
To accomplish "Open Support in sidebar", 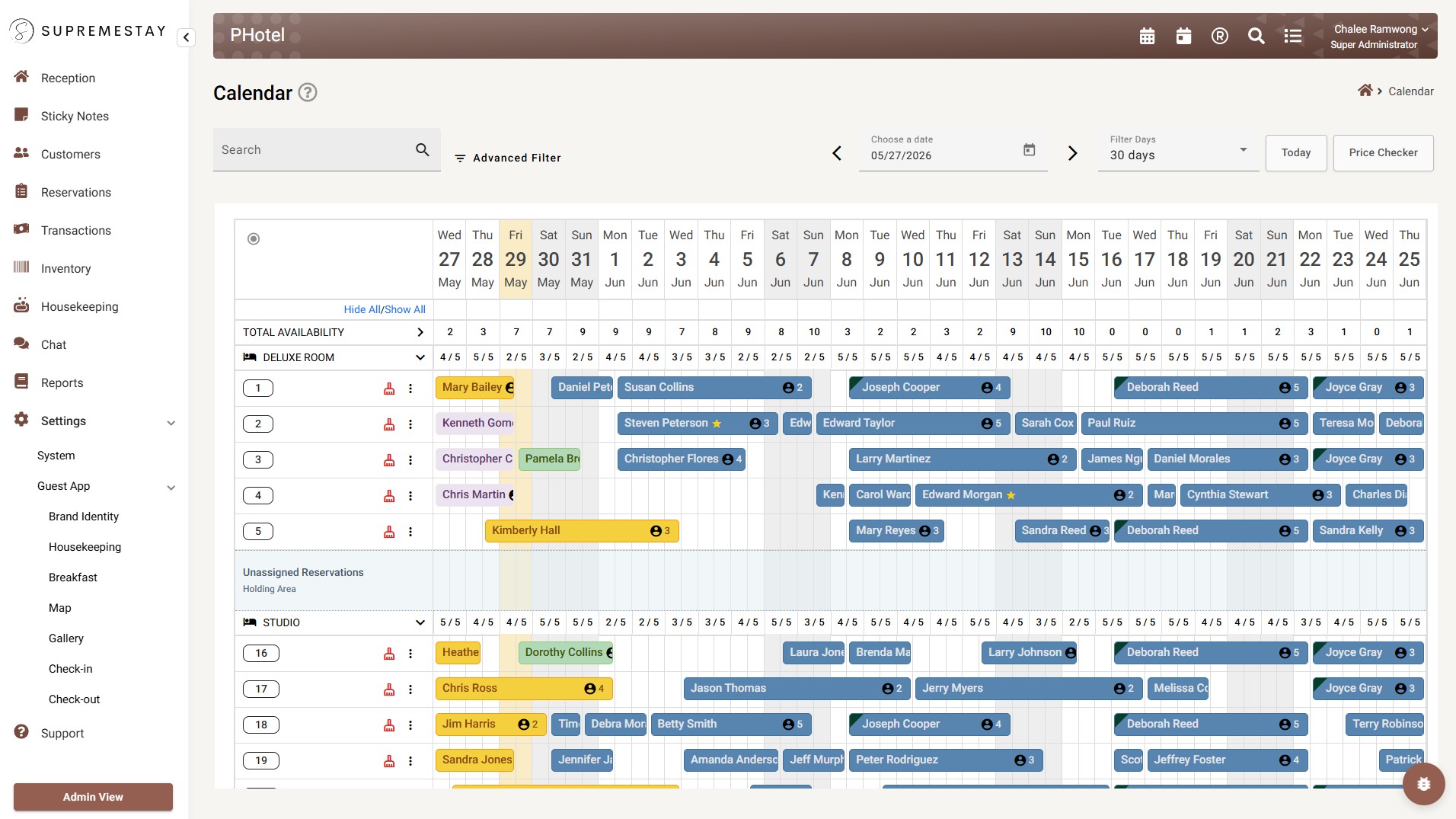I will 62,733.
